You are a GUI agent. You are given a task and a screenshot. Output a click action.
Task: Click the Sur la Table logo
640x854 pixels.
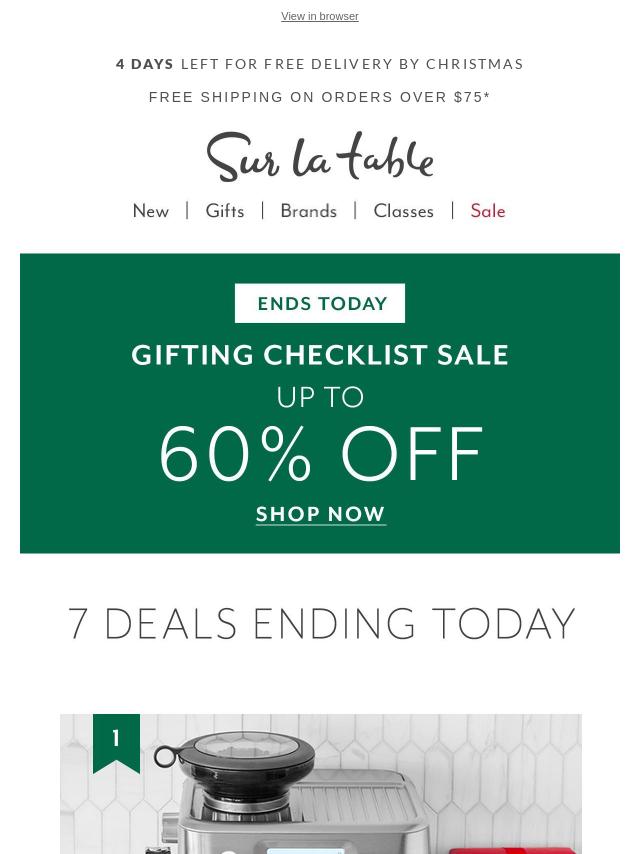(x=320, y=157)
